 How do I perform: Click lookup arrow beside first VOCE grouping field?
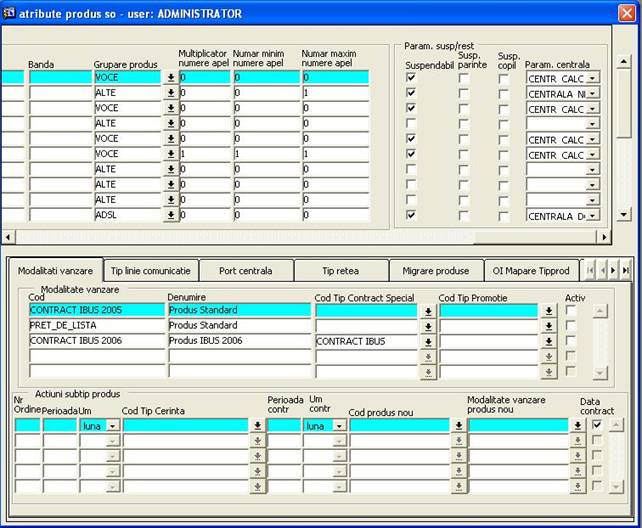[x=170, y=77]
